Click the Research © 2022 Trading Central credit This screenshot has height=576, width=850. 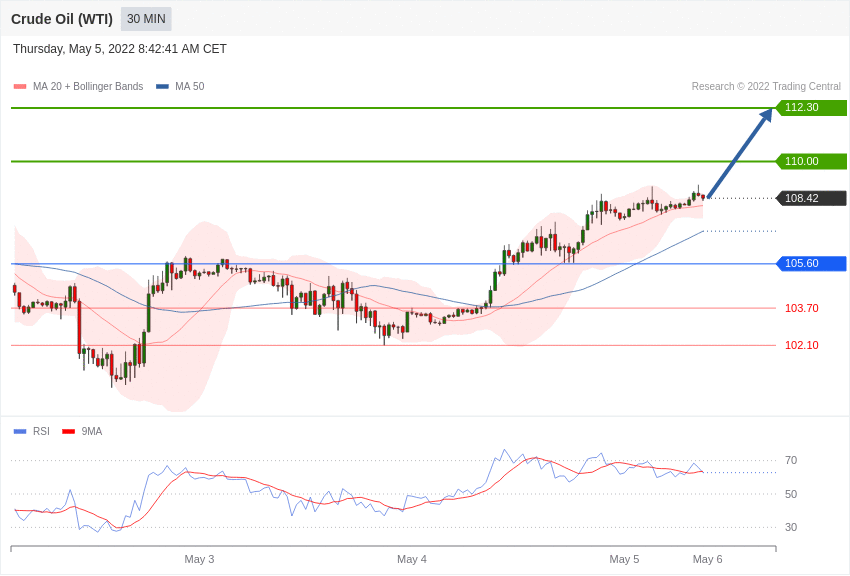pos(766,87)
